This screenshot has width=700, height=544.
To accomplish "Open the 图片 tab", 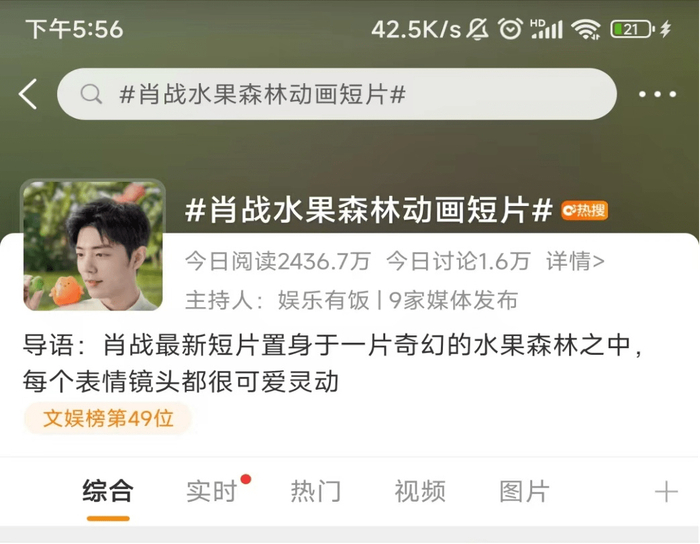I will pyautogui.click(x=524, y=491).
